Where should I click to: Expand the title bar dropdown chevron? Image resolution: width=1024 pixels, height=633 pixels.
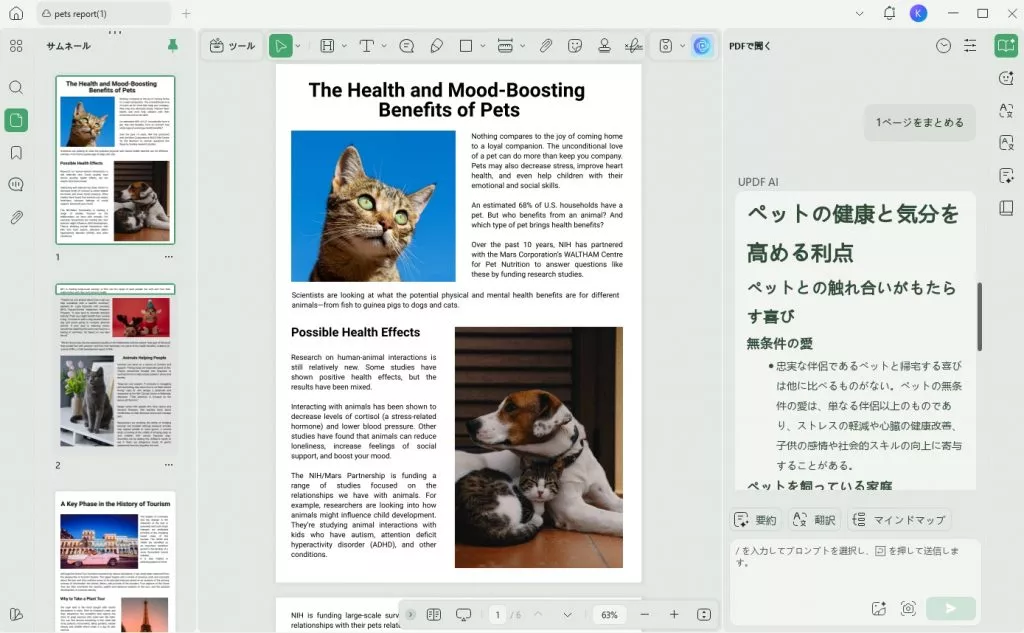[x=859, y=13]
